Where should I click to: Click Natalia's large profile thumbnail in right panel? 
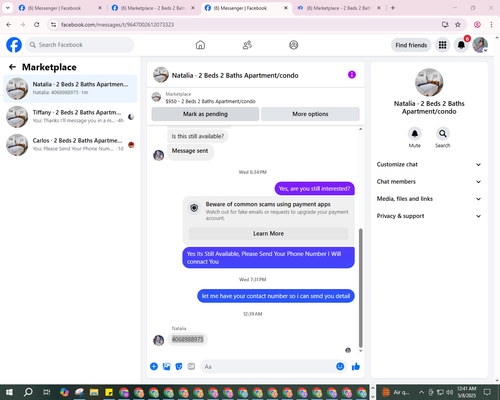pyautogui.click(x=429, y=83)
